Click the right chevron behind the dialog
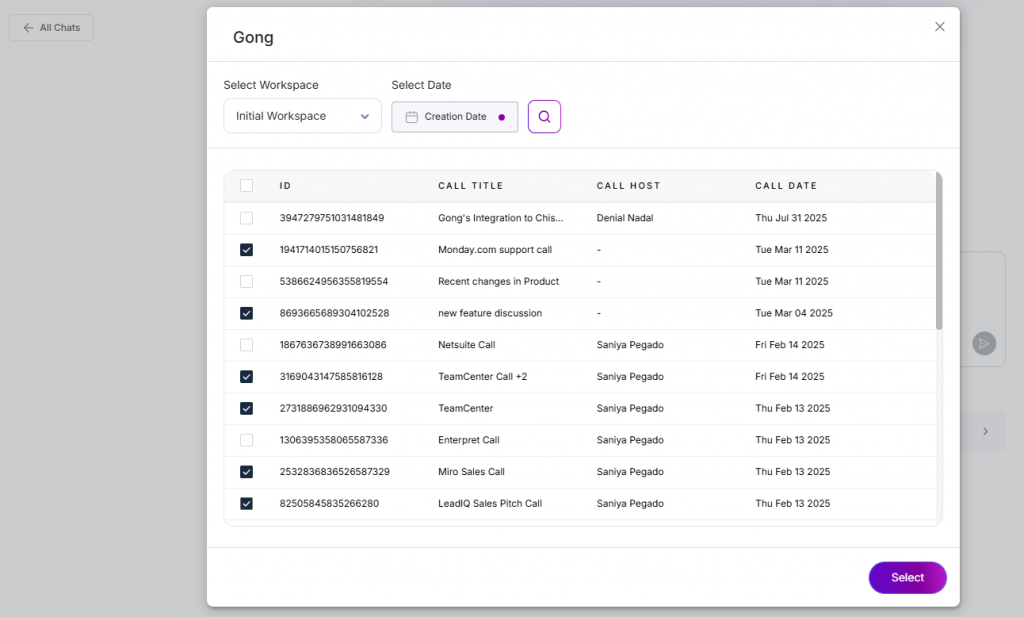 pyautogui.click(x=985, y=432)
